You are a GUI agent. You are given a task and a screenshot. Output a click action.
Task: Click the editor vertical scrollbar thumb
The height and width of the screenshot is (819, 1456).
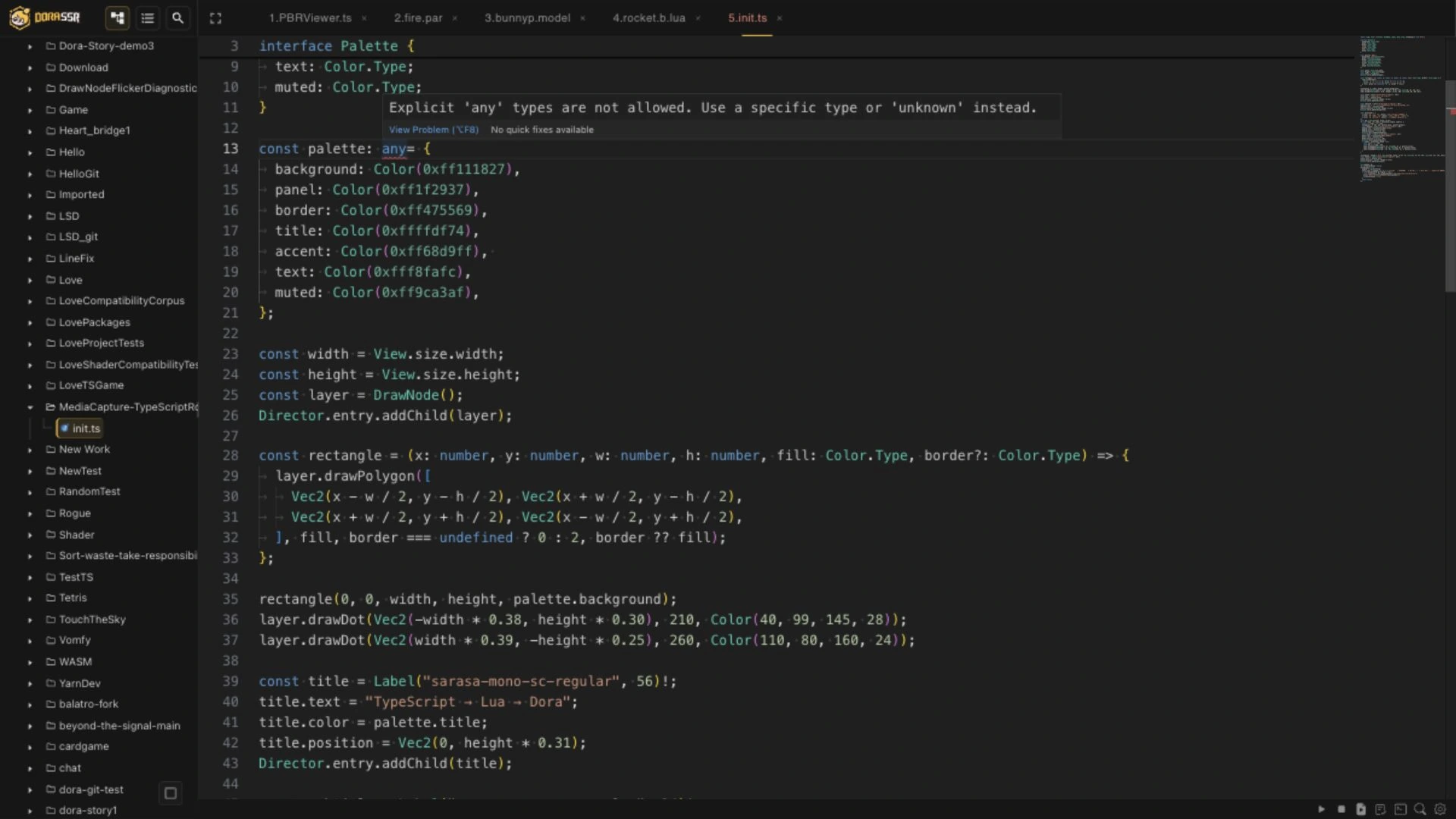point(1450,186)
